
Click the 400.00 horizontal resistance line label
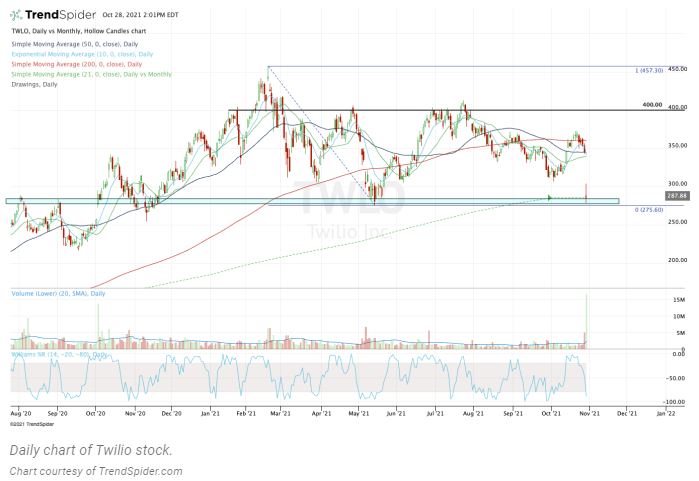coord(652,105)
